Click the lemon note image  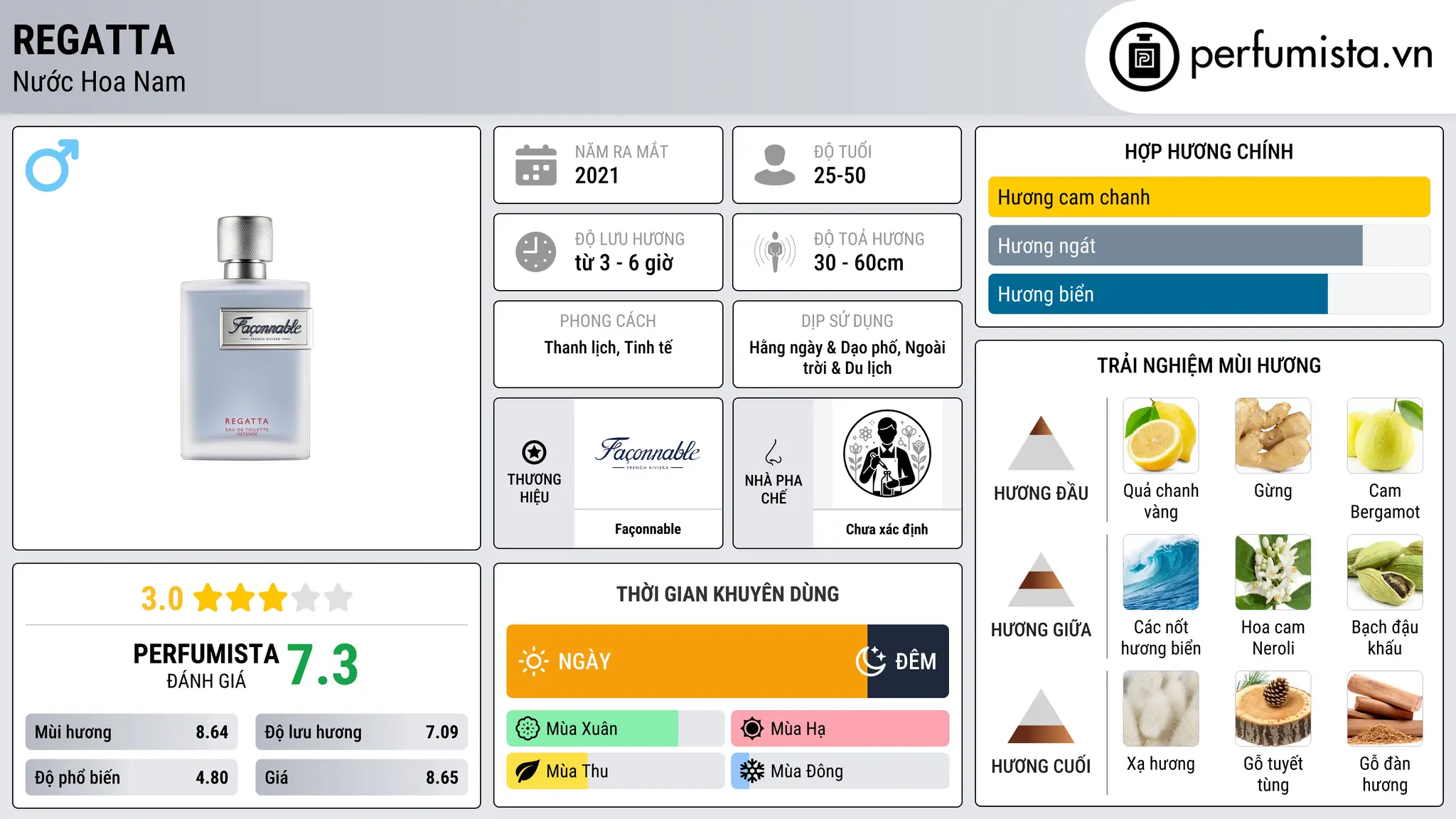(x=1161, y=436)
